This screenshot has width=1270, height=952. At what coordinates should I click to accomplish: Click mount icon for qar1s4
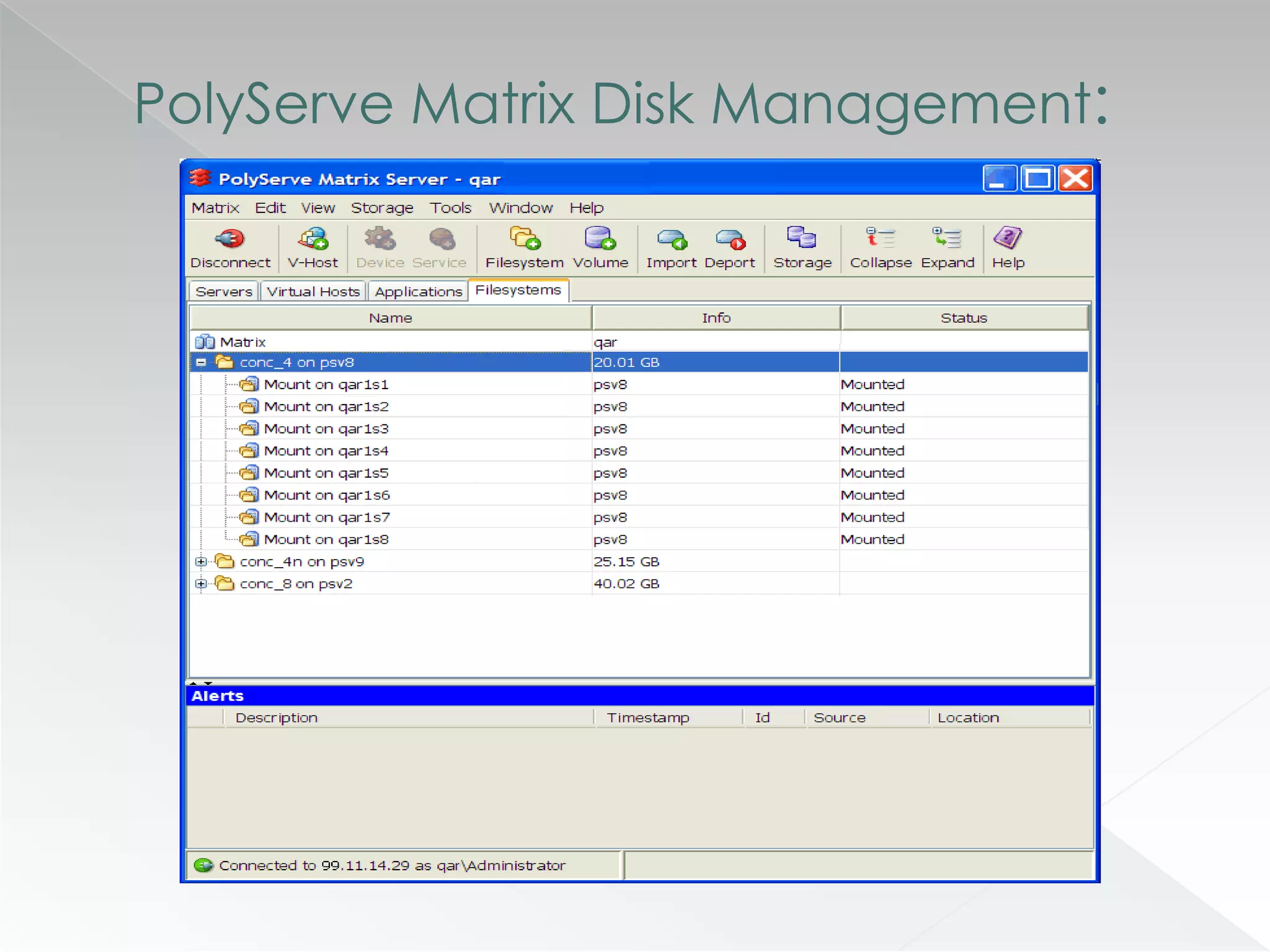pyautogui.click(x=249, y=451)
